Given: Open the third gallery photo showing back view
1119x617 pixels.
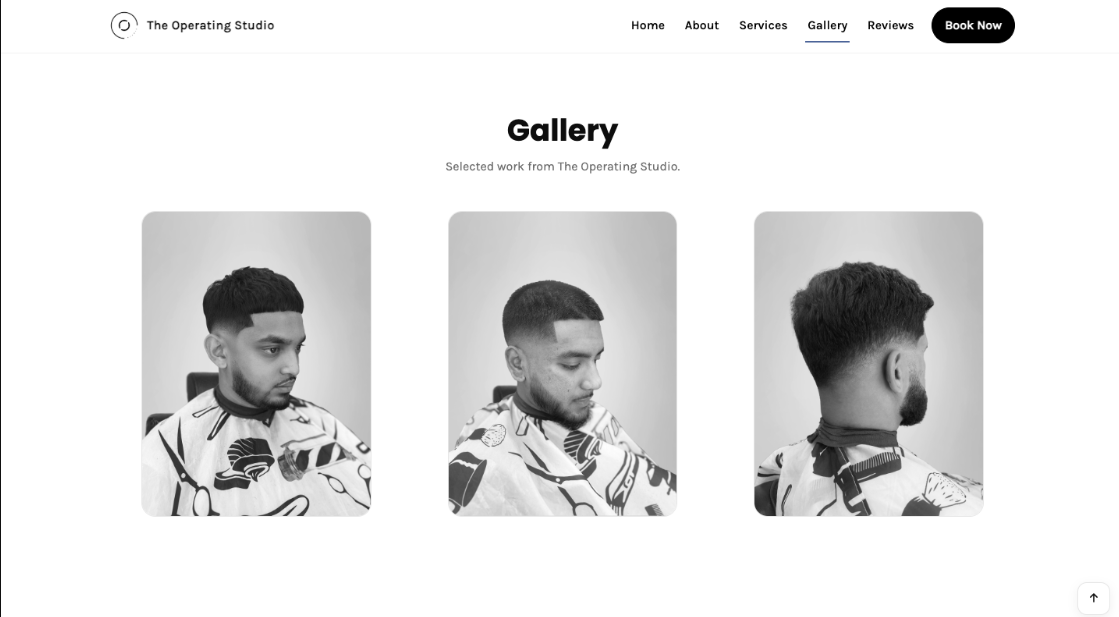Looking at the screenshot, I should [x=869, y=364].
